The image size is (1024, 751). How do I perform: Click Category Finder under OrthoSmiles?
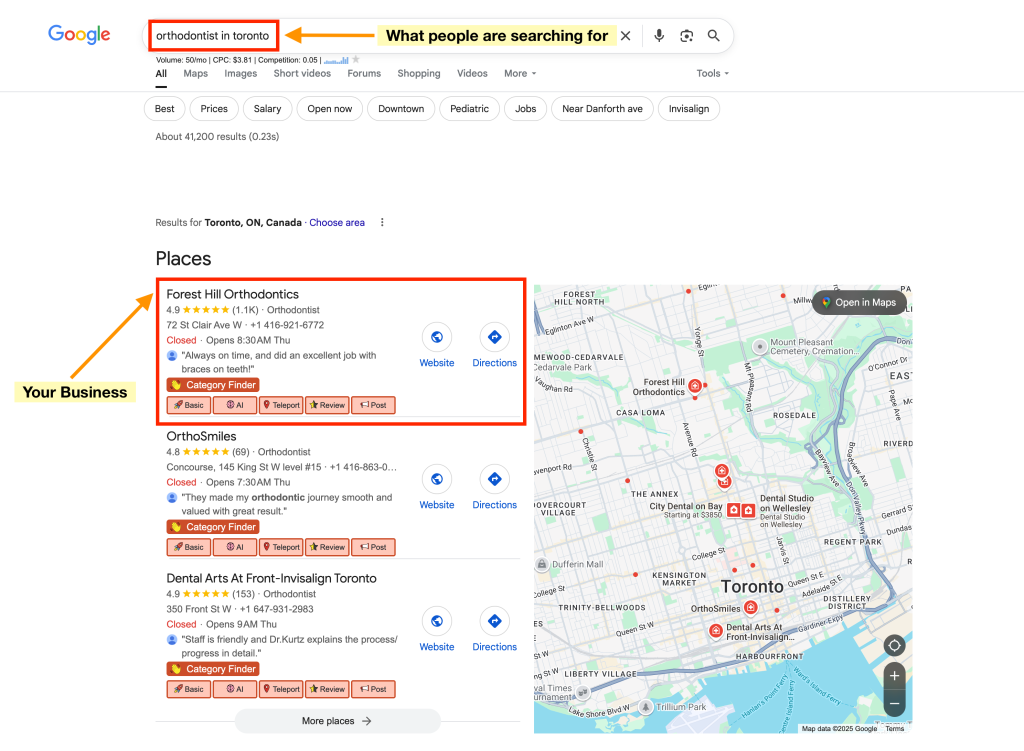213,527
